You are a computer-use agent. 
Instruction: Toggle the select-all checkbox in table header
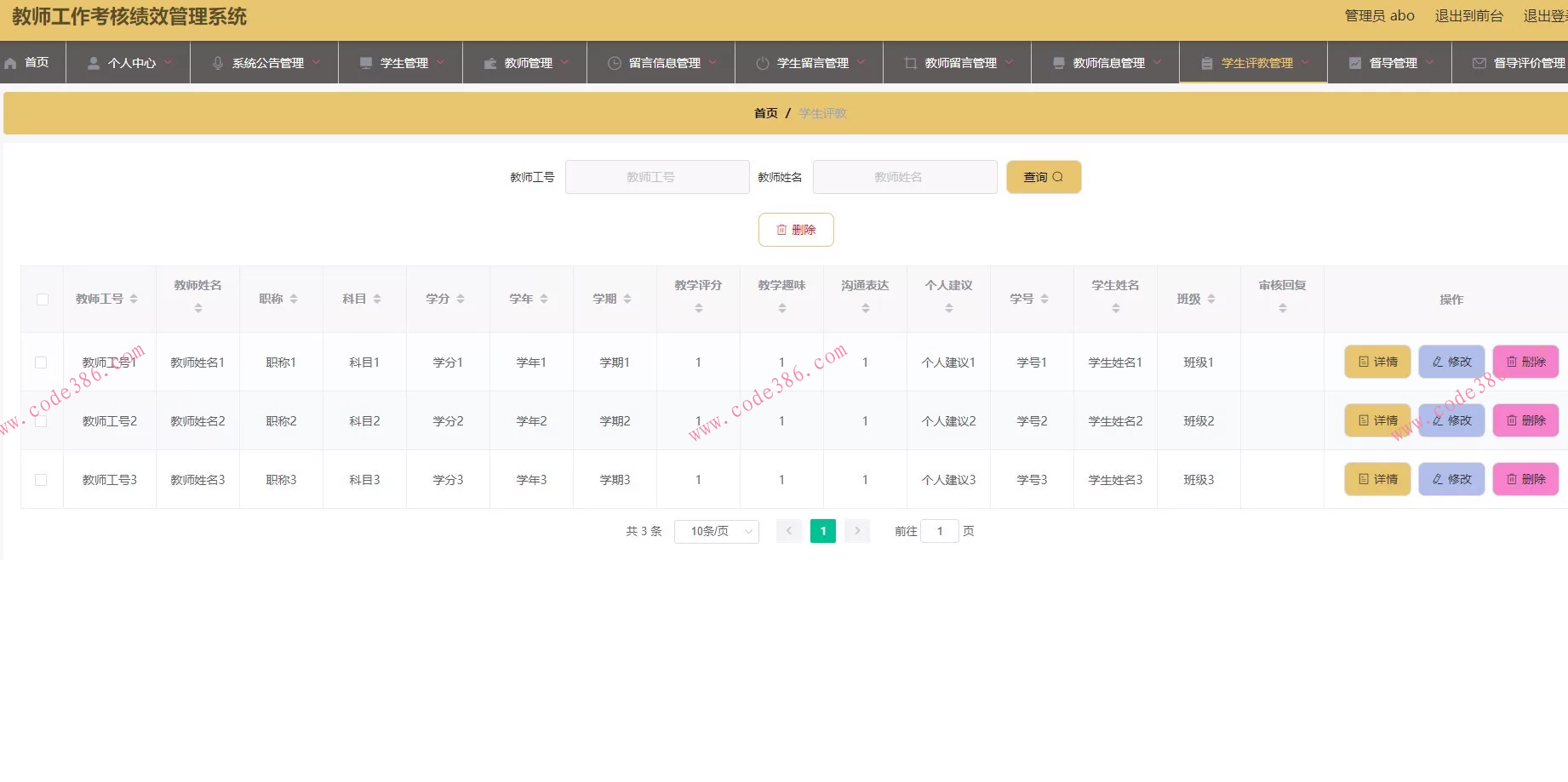pos(42,300)
